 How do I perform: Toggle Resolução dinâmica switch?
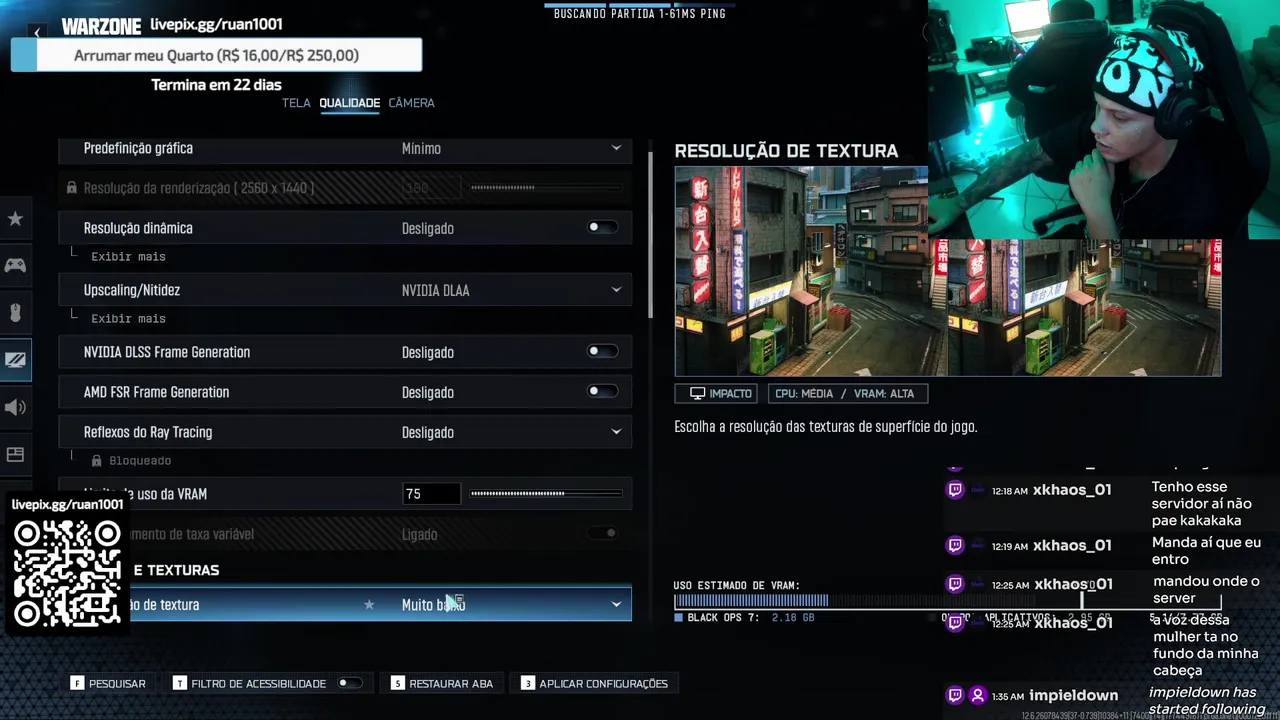602,228
